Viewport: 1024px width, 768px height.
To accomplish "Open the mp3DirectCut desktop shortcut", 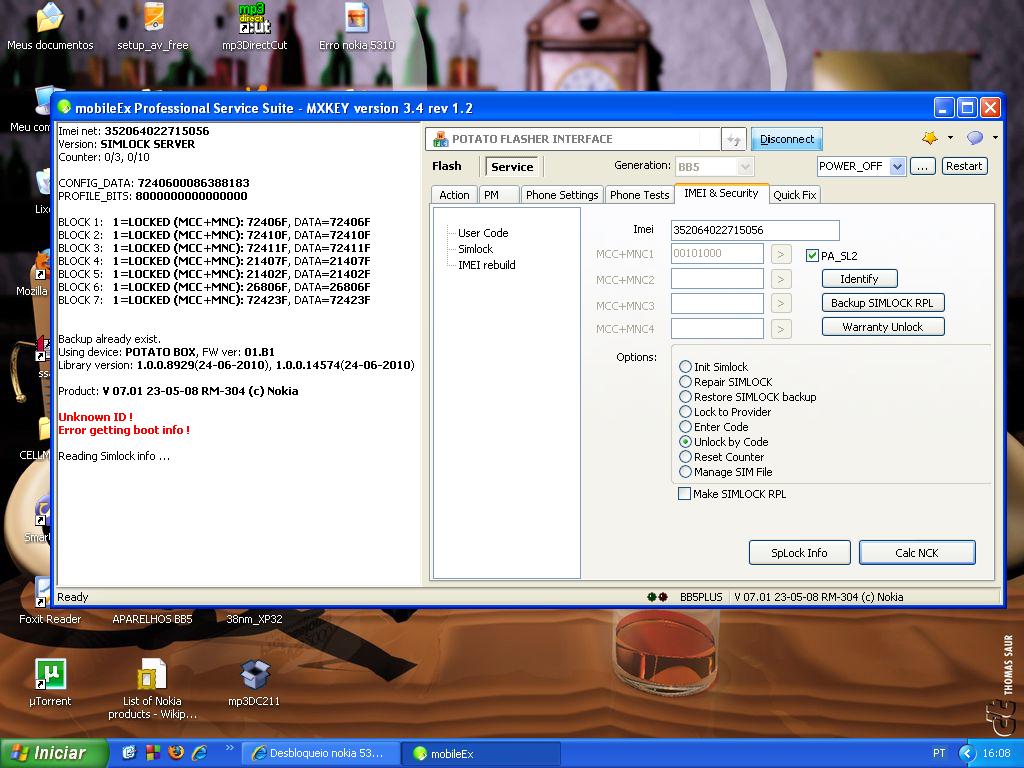I will pos(255,26).
